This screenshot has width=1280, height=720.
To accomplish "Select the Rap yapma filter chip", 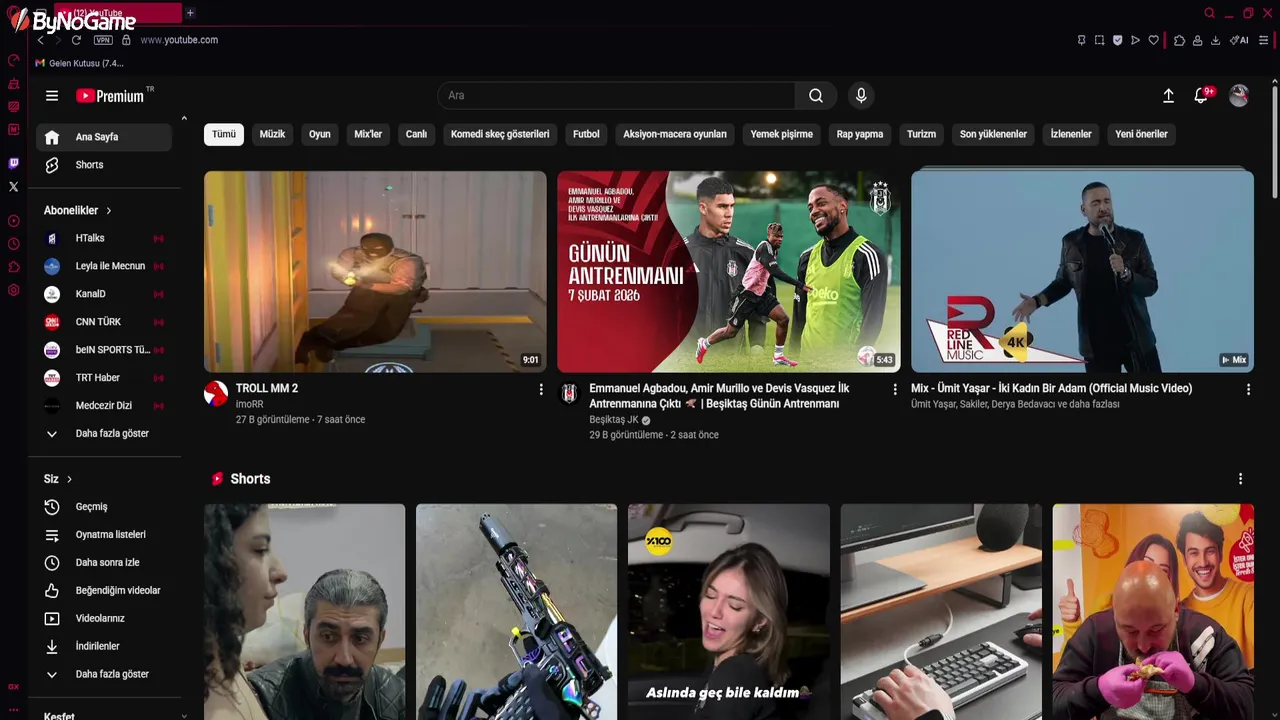I will click(860, 134).
